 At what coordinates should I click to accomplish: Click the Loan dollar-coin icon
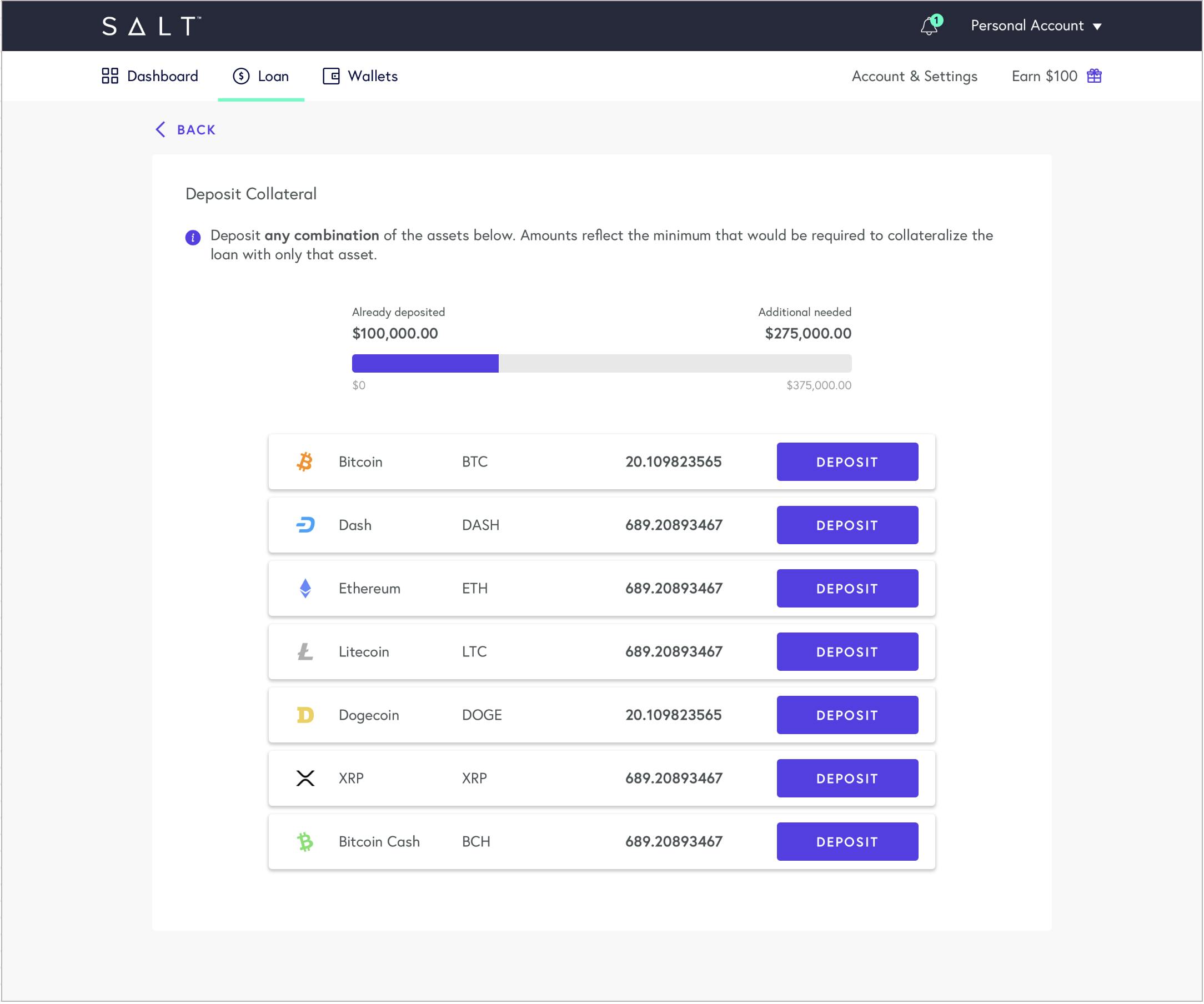[242, 76]
